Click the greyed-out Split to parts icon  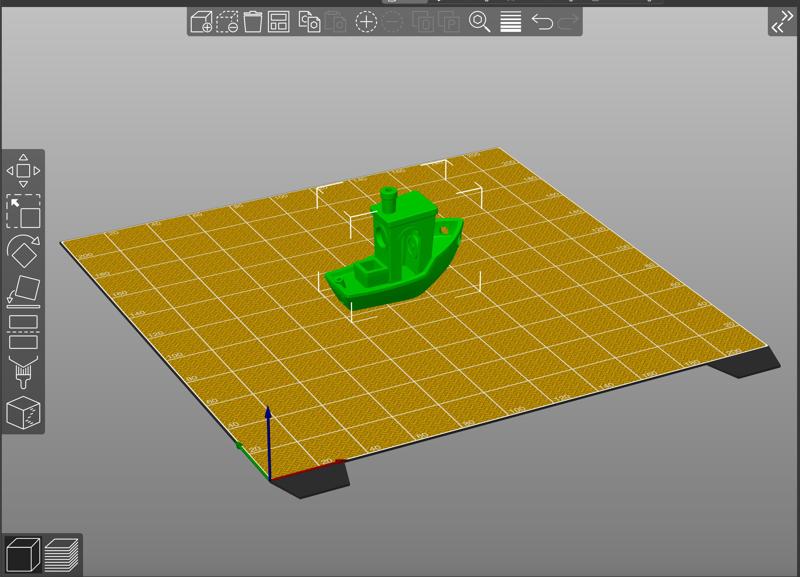coord(449,22)
